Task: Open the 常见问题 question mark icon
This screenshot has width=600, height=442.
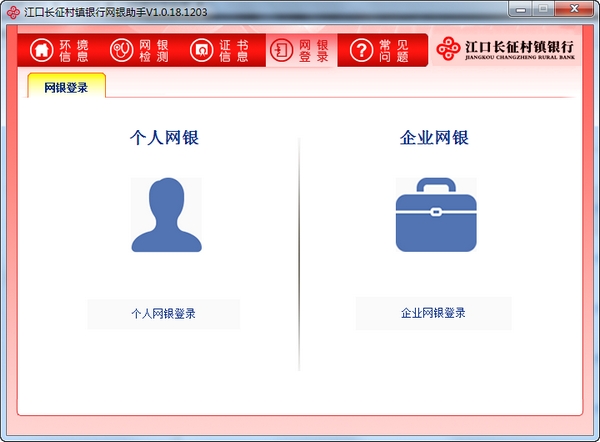Action: (361, 50)
